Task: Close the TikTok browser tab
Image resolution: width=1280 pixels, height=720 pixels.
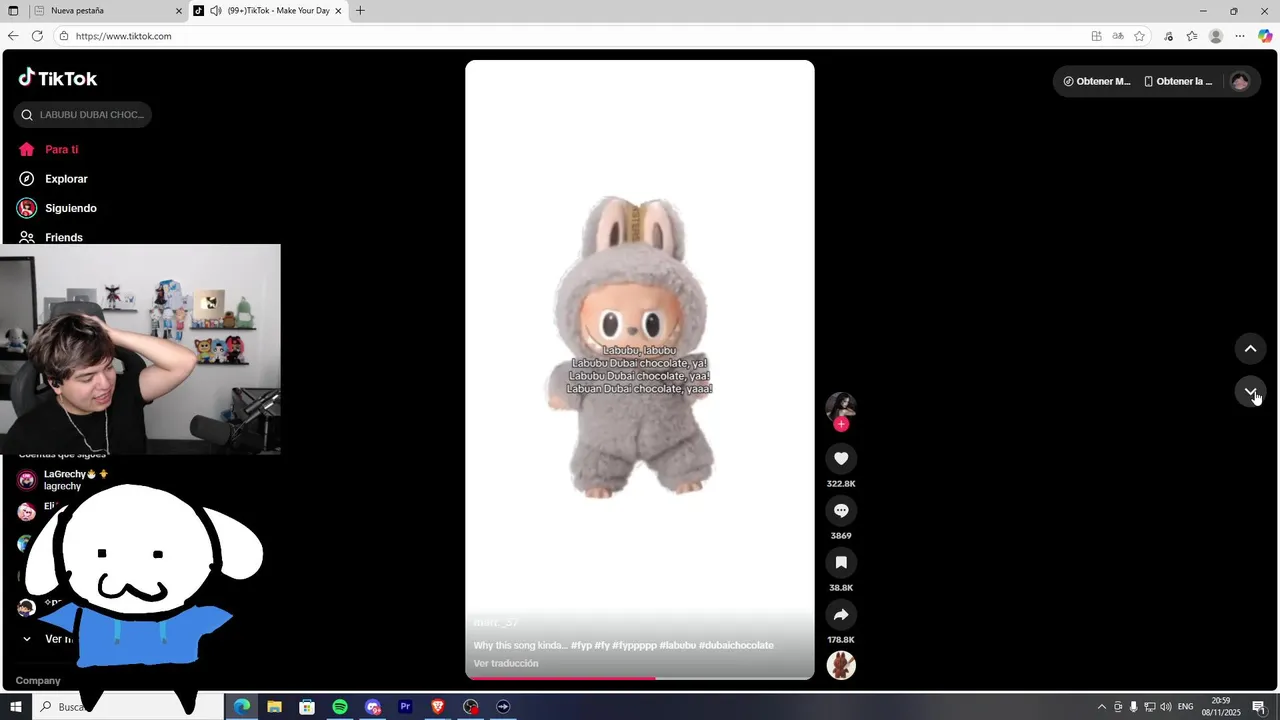Action: coord(338,11)
